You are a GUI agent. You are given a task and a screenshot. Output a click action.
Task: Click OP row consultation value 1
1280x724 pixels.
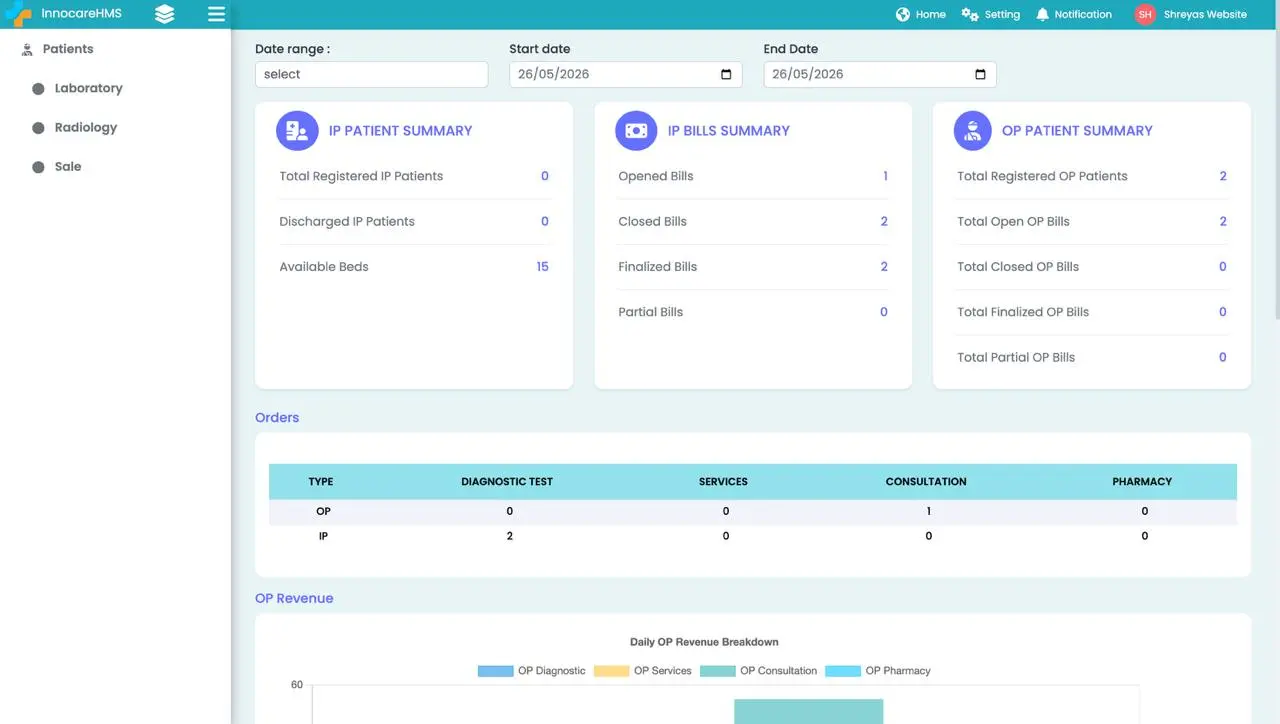928,511
